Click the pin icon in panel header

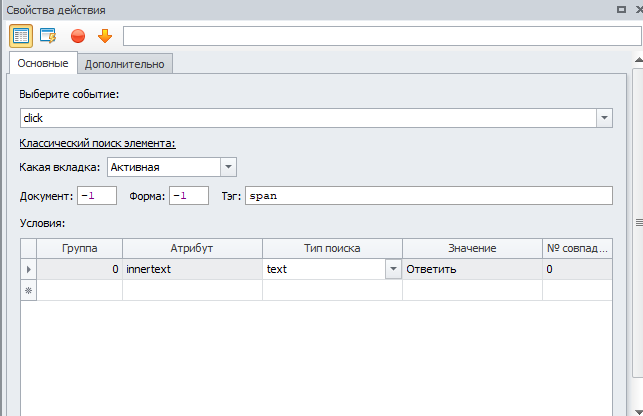point(620,9)
